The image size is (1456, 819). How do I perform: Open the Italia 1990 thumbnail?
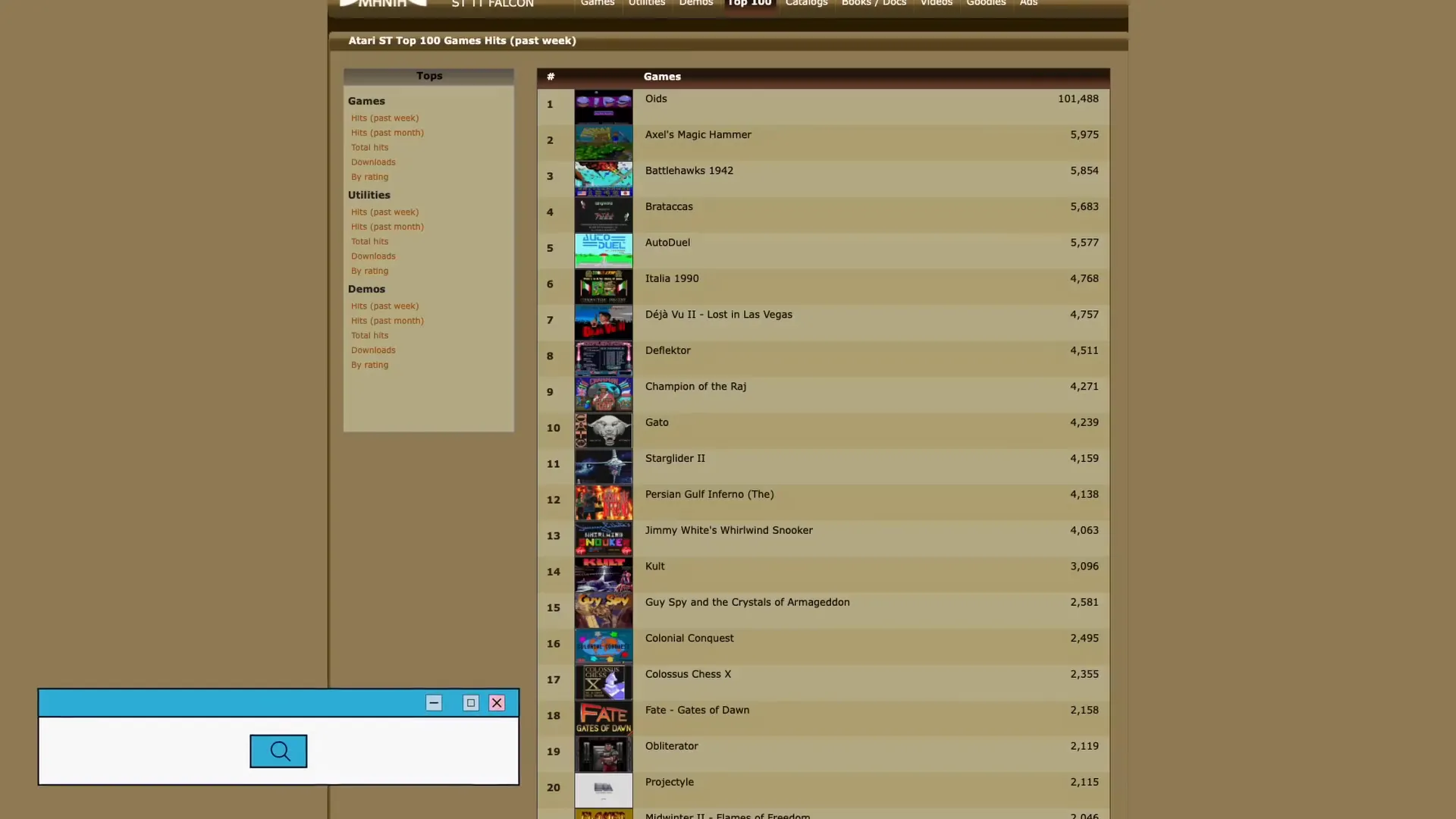tap(604, 287)
